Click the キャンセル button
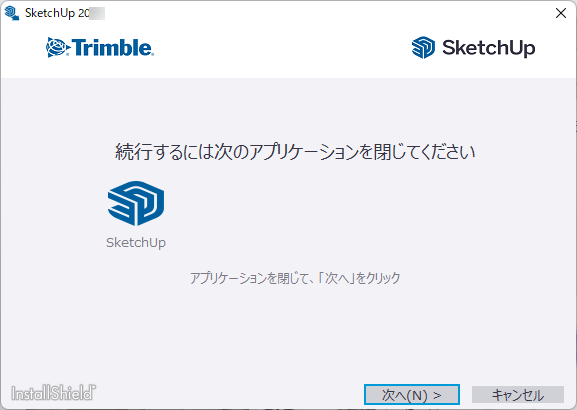577x410 pixels. click(x=518, y=395)
